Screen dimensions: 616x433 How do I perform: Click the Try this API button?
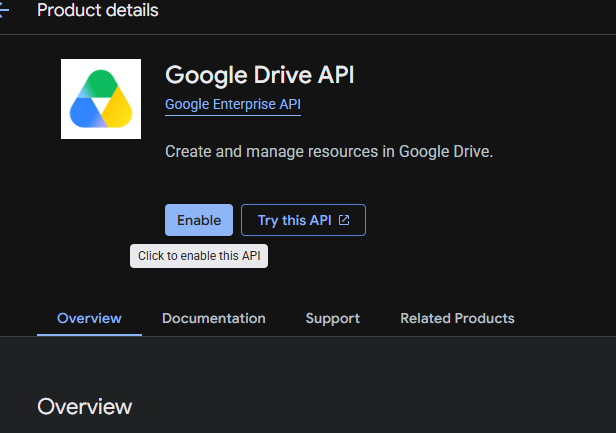pos(303,220)
